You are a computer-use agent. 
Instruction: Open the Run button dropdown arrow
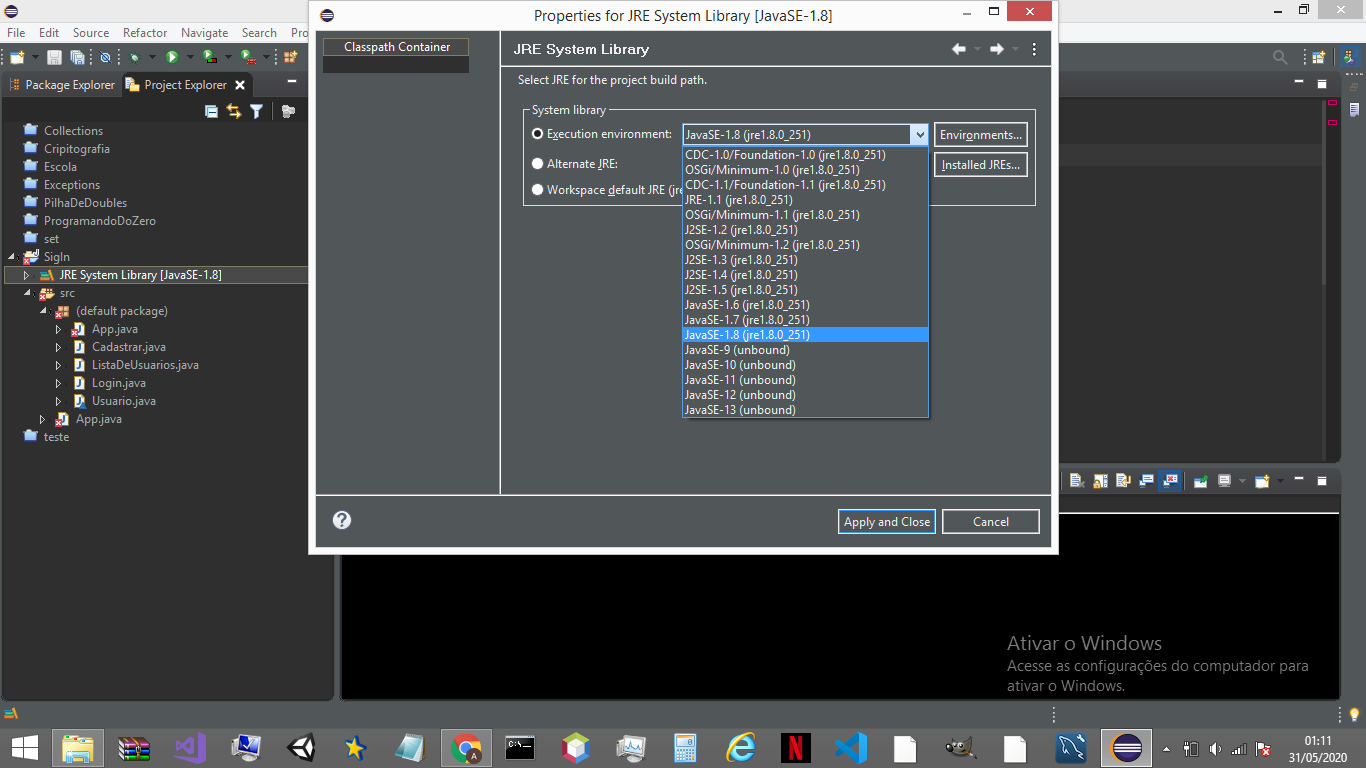point(190,57)
